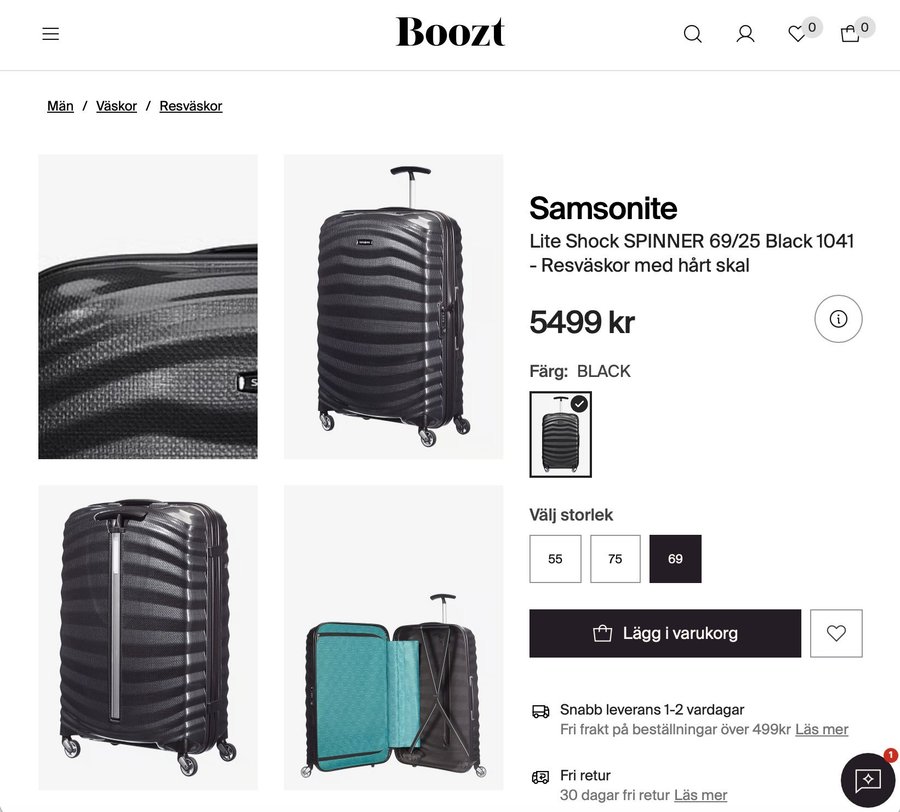Screen dimensions: 900x812
Task: Go to Män breadcrumb
Action: pos(60,106)
